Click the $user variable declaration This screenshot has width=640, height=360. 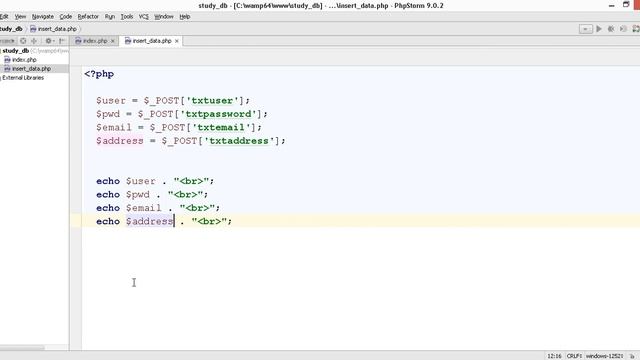[111, 101]
